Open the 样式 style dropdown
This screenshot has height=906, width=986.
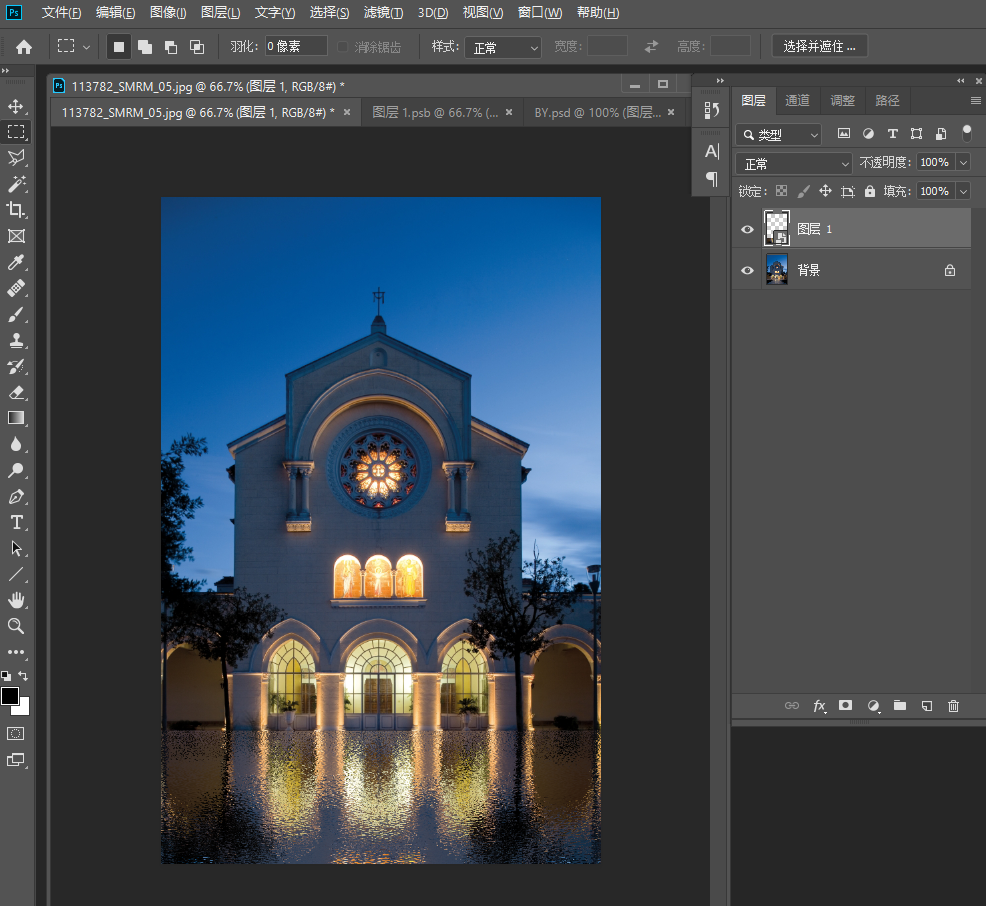point(503,47)
